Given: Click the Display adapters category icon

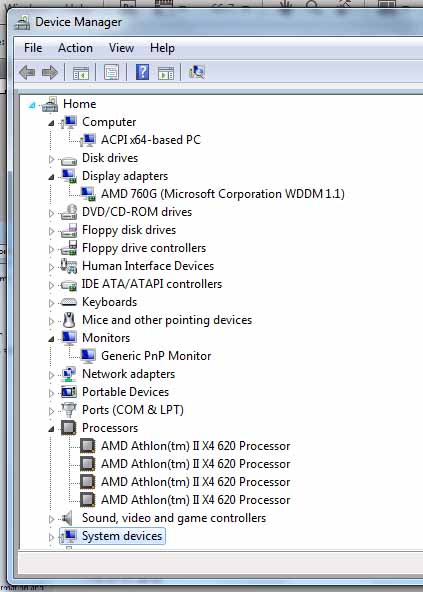Looking at the screenshot, I should point(69,176).
